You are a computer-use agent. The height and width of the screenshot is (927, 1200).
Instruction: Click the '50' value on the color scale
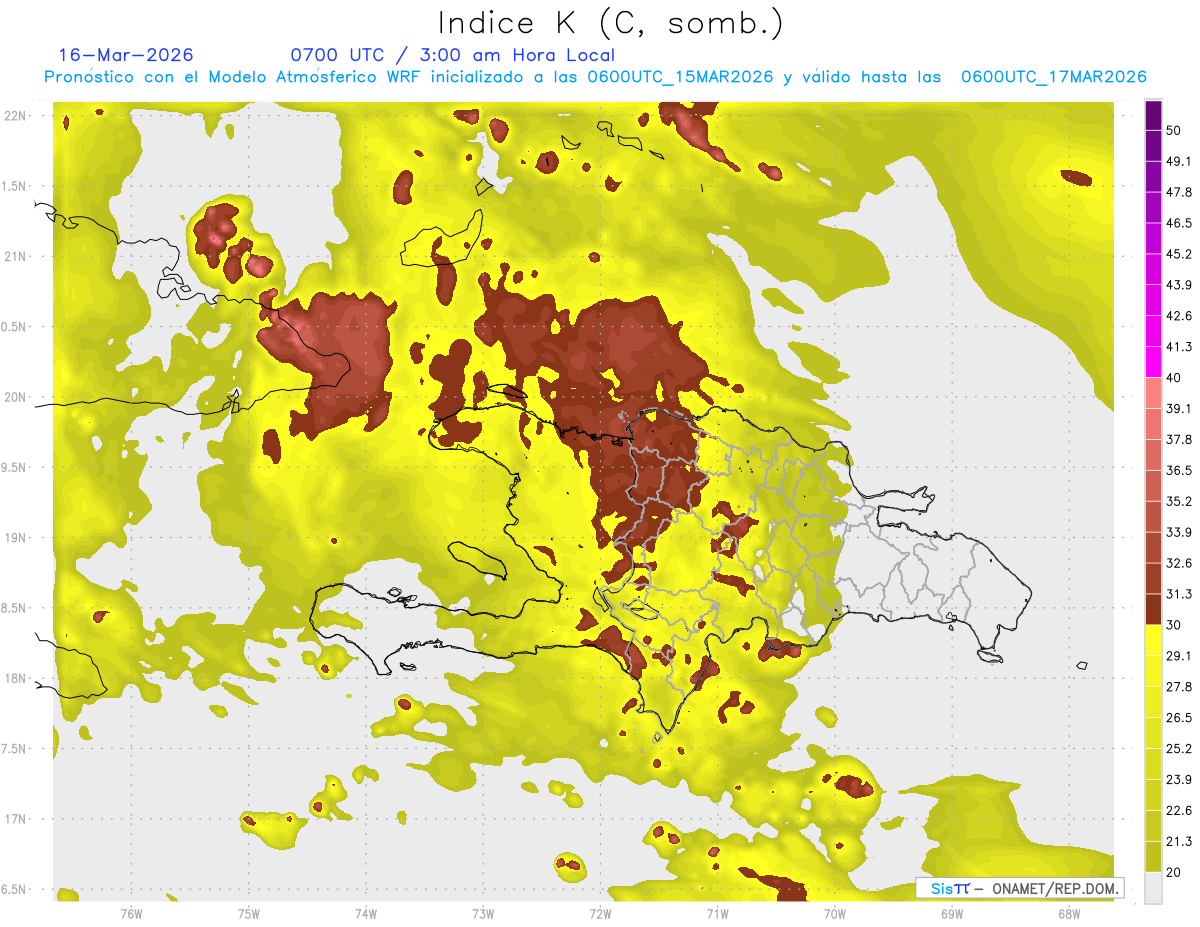tap(1174, 130)
